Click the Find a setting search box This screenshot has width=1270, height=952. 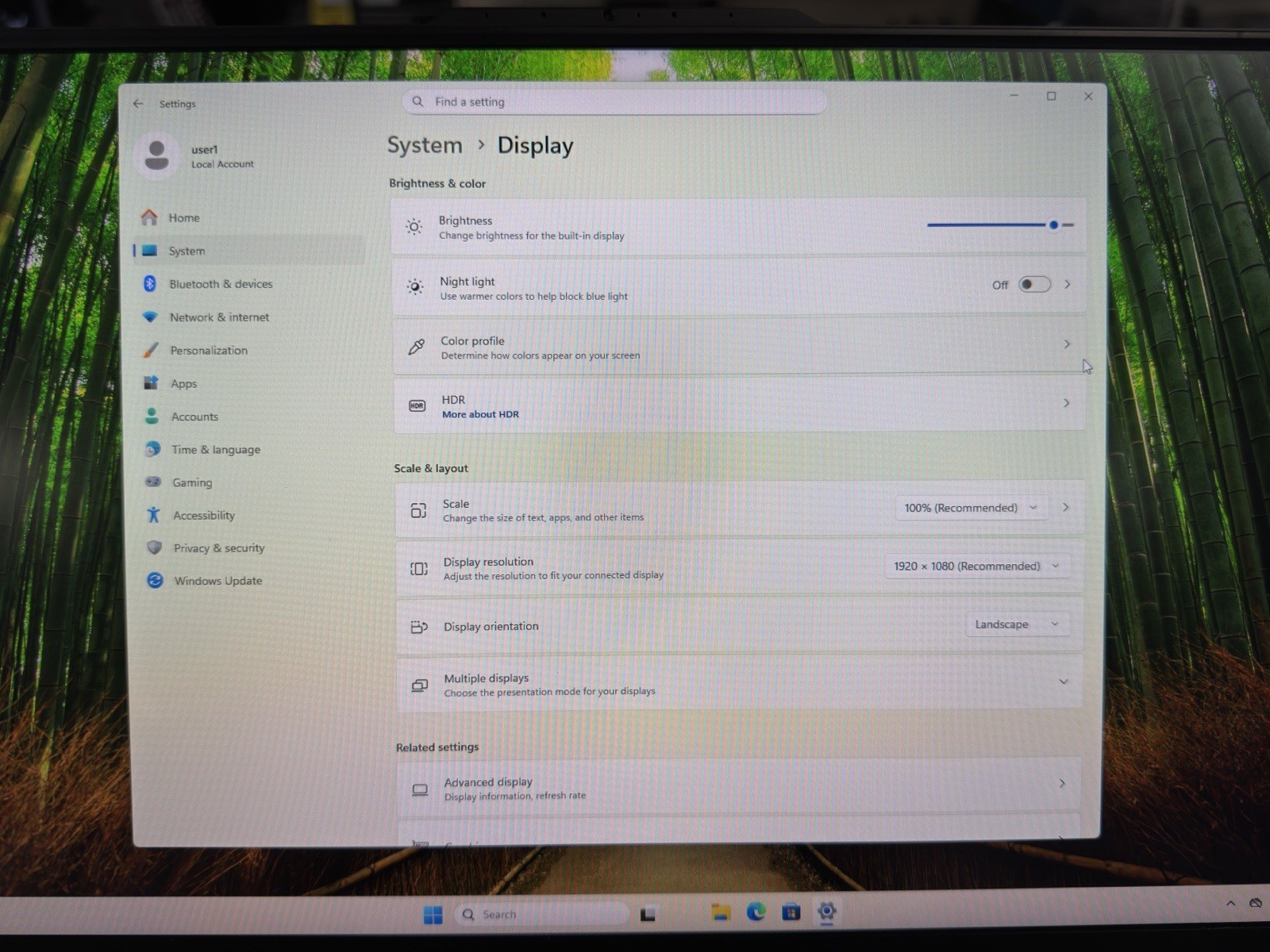pyautogui.click(x=614, y=102)
